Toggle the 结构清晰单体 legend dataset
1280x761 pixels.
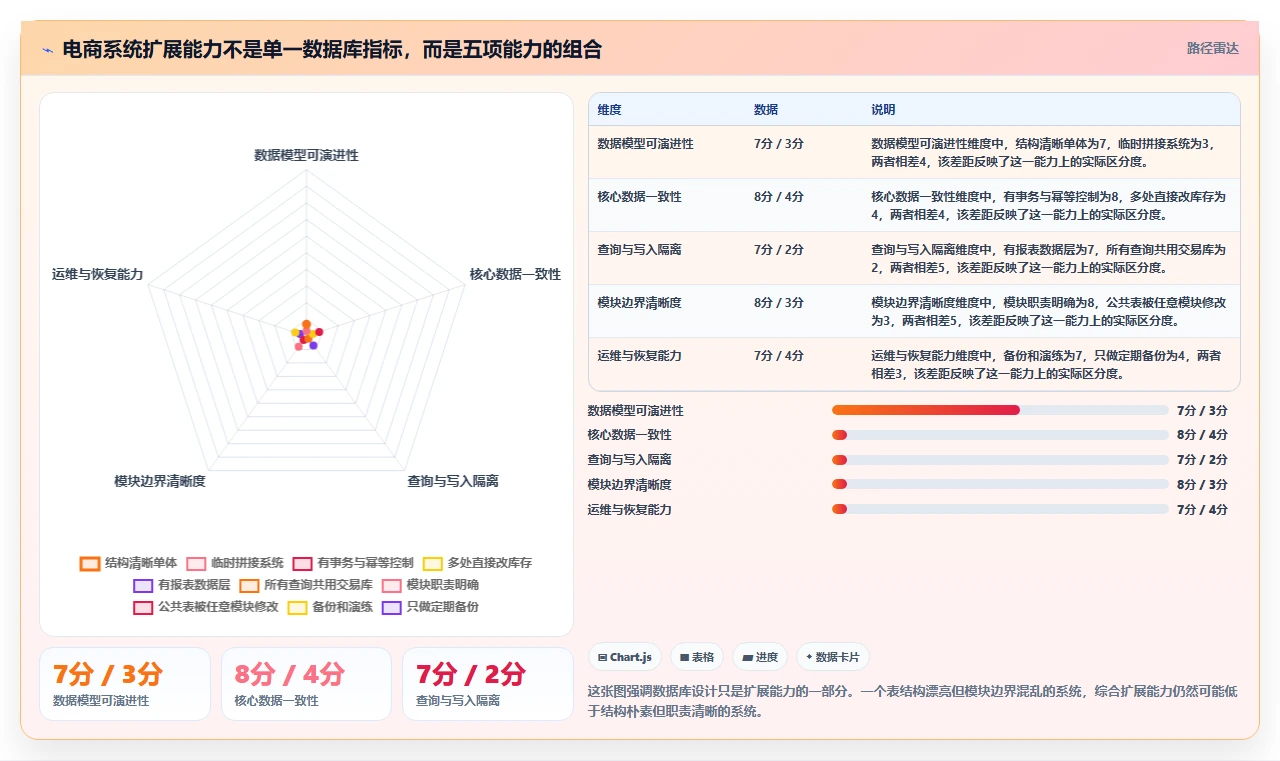129,563
